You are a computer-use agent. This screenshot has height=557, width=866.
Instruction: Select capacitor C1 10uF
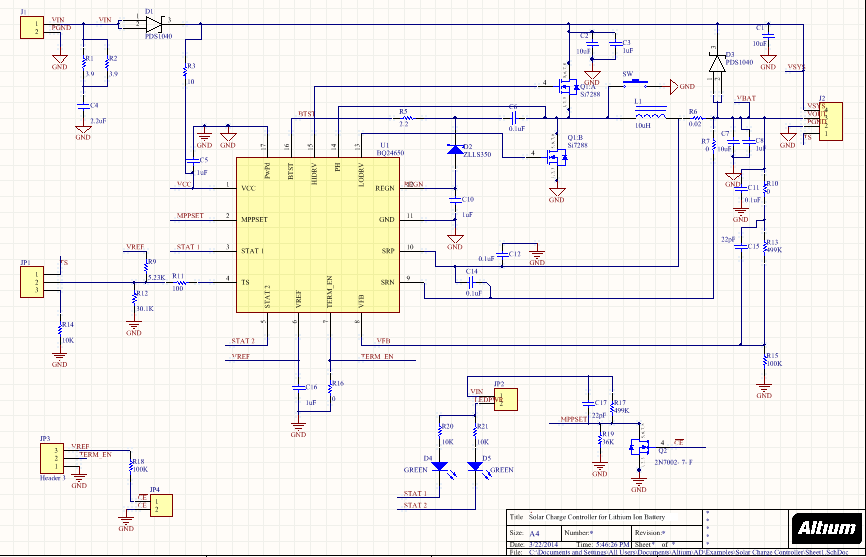tap(768, 36)
